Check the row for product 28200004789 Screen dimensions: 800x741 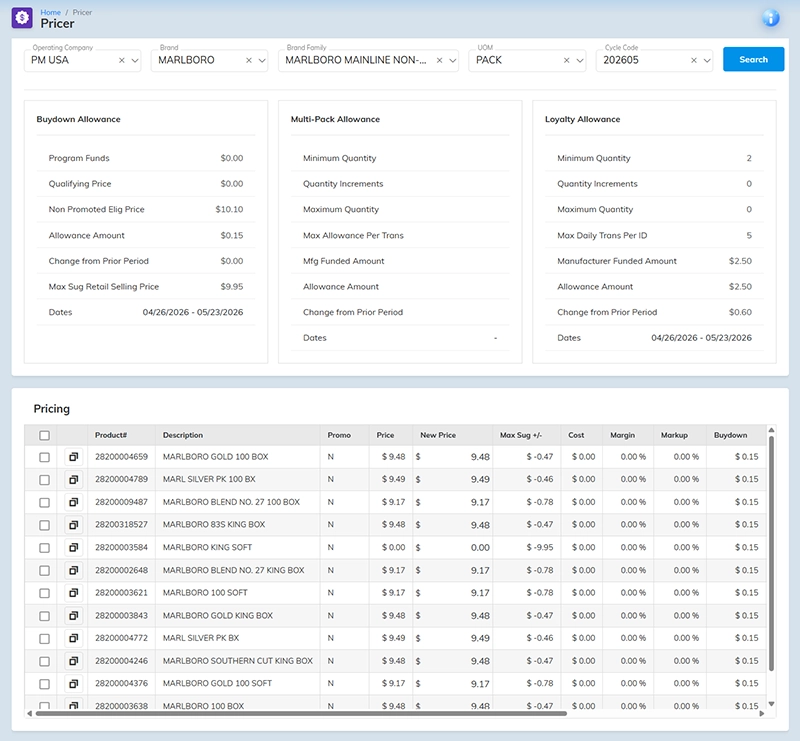(x=44, y=480)
